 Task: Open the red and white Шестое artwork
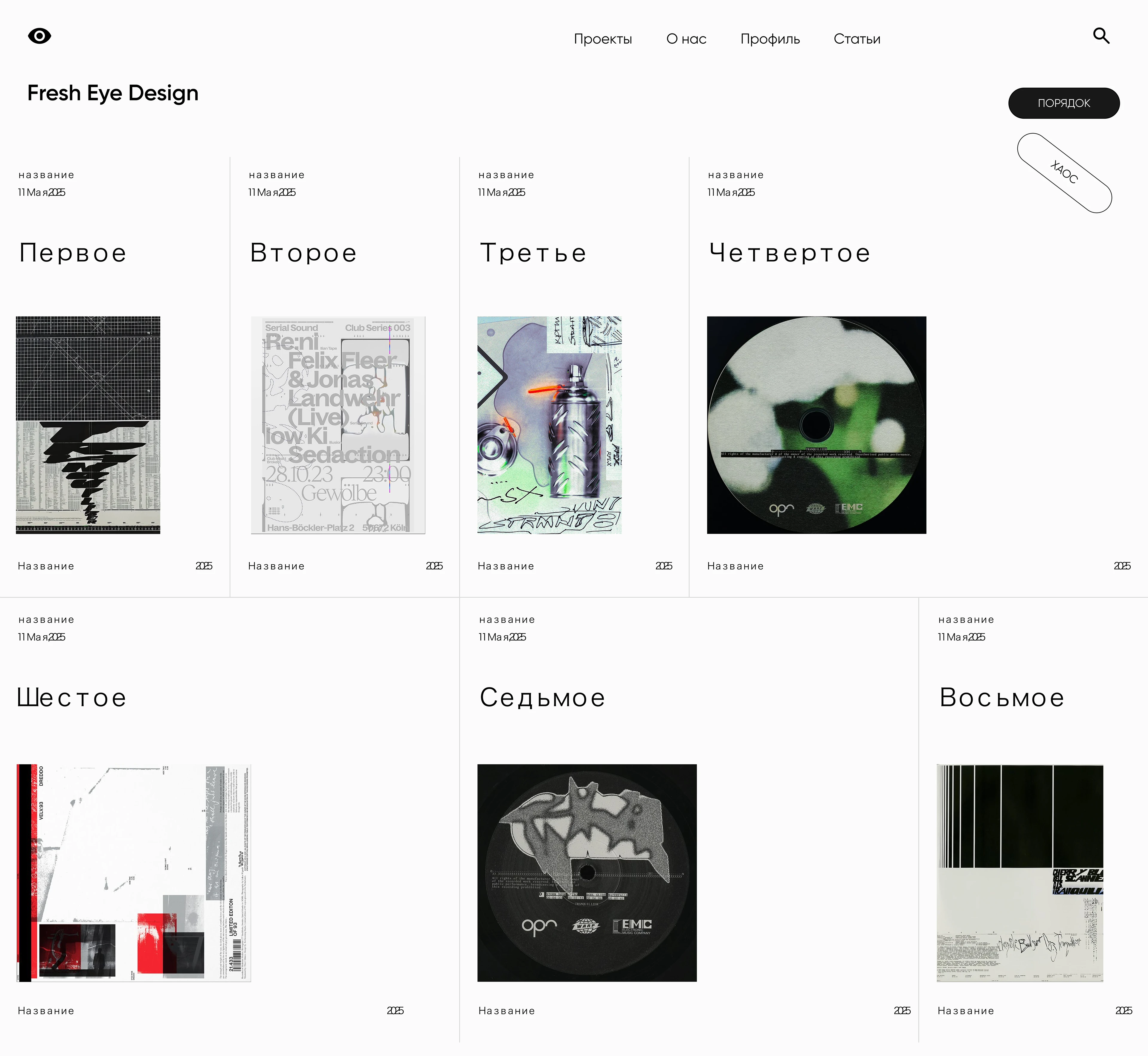[x=134, y=872]
